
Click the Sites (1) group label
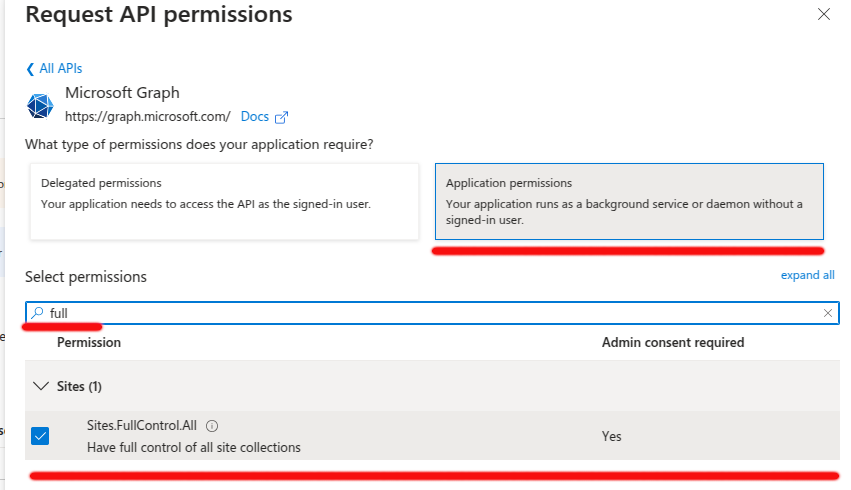79,386
